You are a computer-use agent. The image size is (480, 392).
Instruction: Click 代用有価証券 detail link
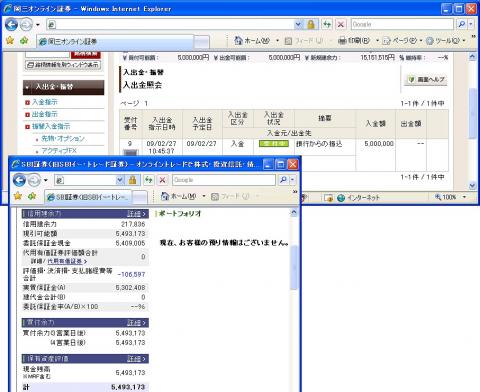(x=67, y=261)
